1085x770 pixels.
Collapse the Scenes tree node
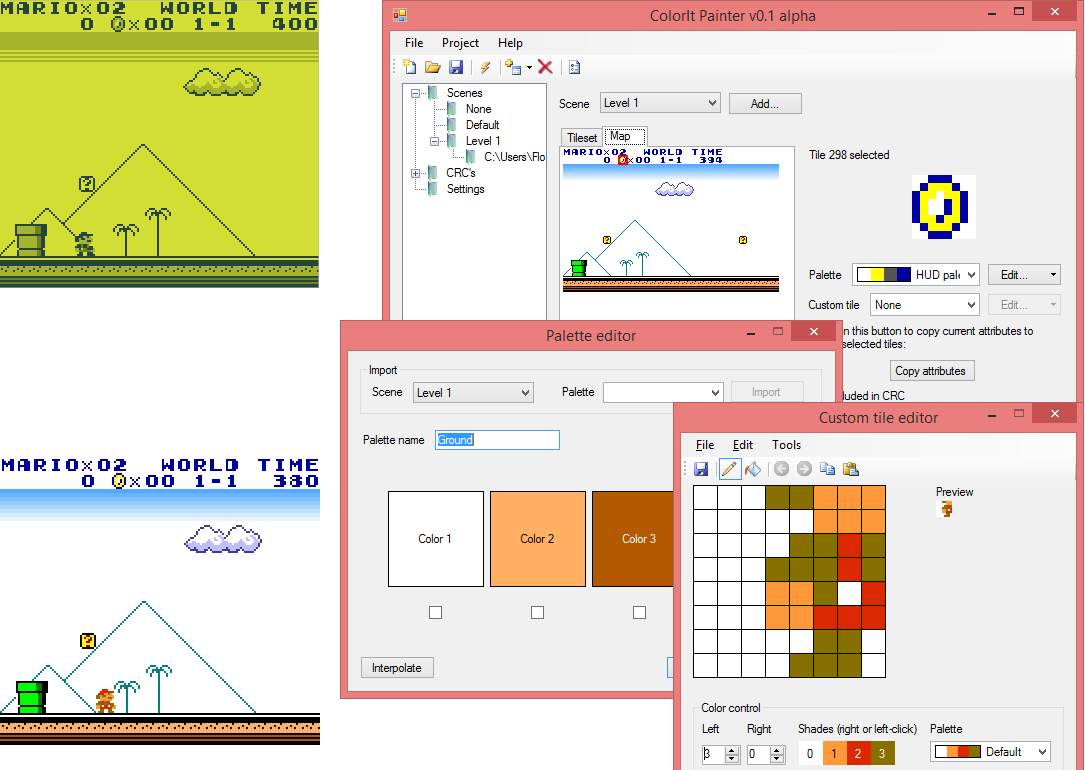pyautogui.click(x=415, y=93)
